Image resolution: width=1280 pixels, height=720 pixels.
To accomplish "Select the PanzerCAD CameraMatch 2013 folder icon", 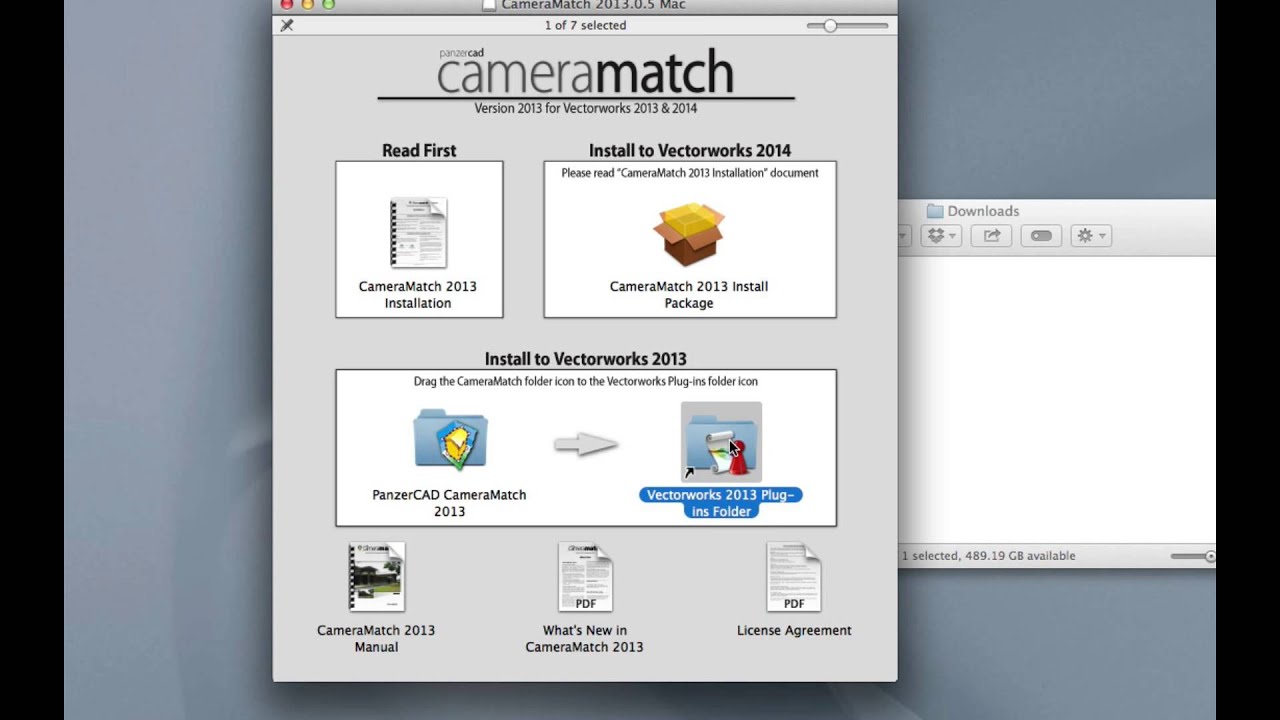I will coord(450,439).
